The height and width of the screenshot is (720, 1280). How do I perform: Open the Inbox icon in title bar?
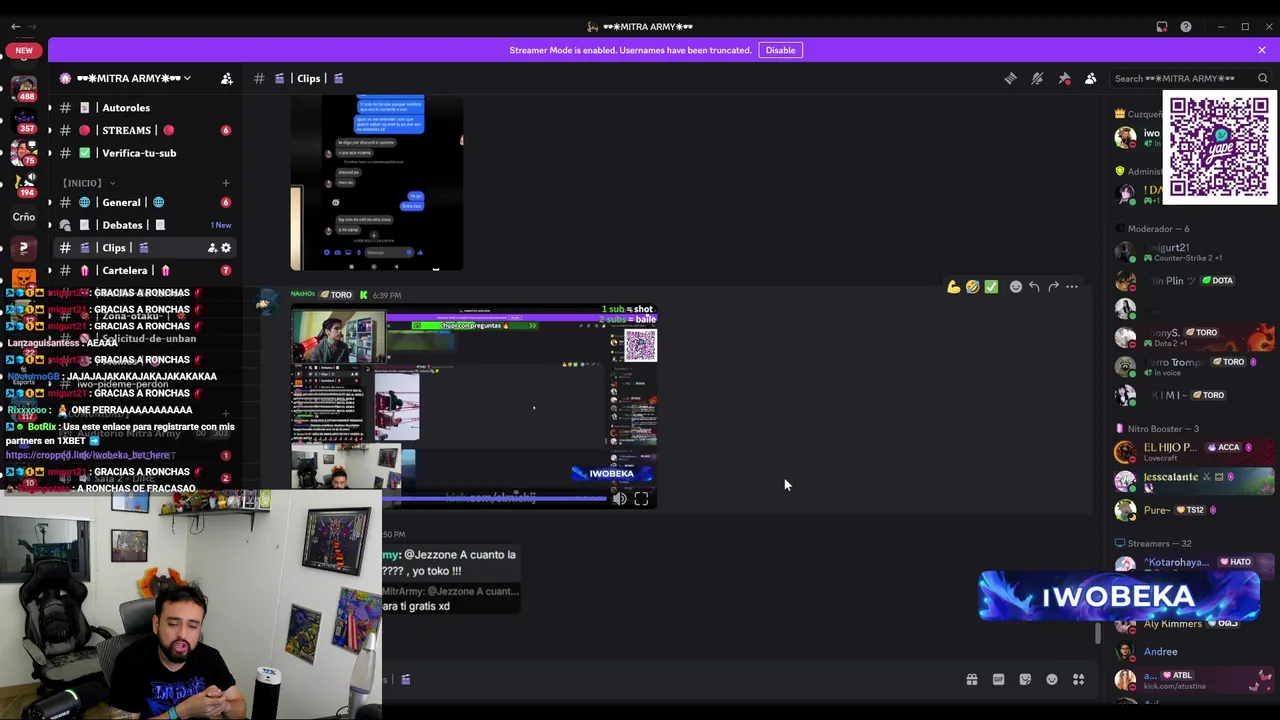coord(1162,27)
